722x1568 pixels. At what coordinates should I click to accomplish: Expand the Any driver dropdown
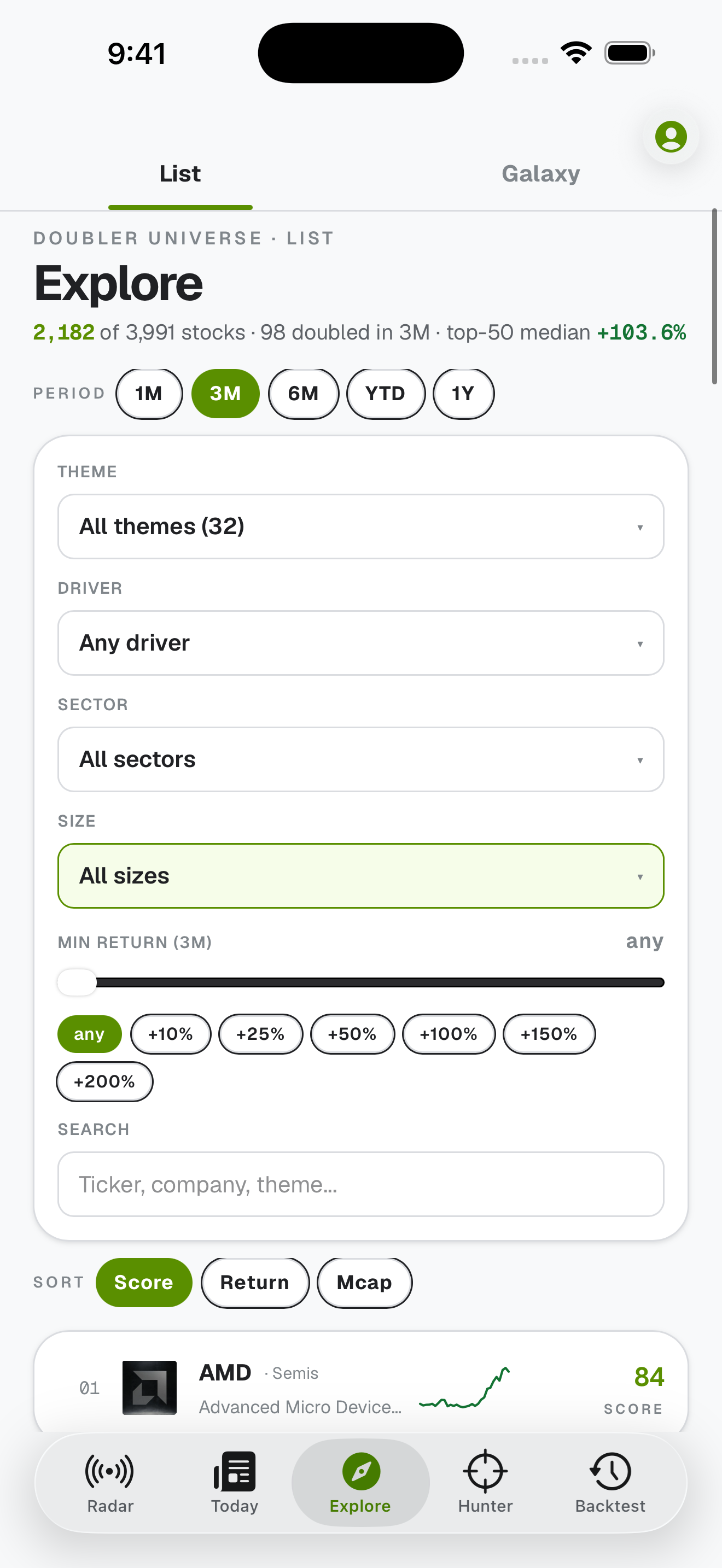[361, 643]
